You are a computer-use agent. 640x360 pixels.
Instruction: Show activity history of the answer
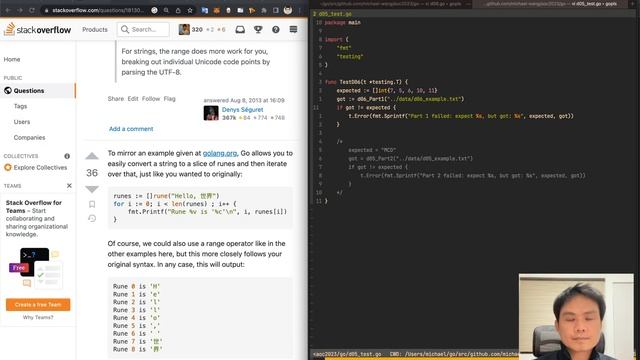coord(92,218)
